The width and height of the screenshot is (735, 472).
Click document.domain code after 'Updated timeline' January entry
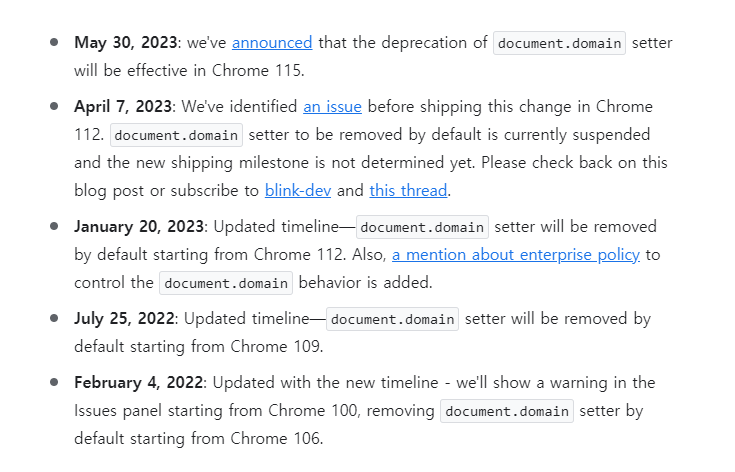pos(422,227)
